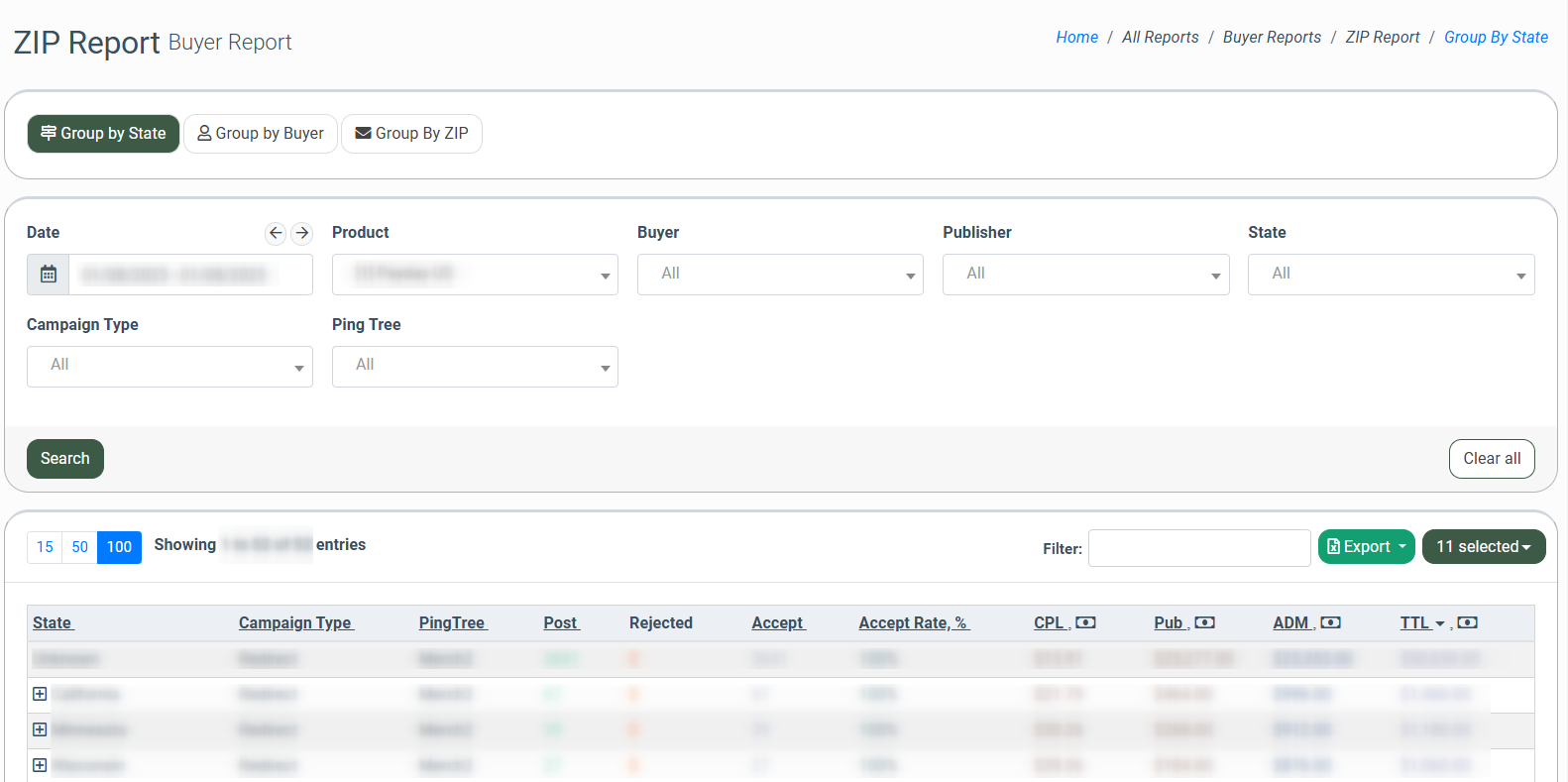Screen dimensions: 1568x782
Task: Click into the Filter text field
Action: [x=1199, y=548]
